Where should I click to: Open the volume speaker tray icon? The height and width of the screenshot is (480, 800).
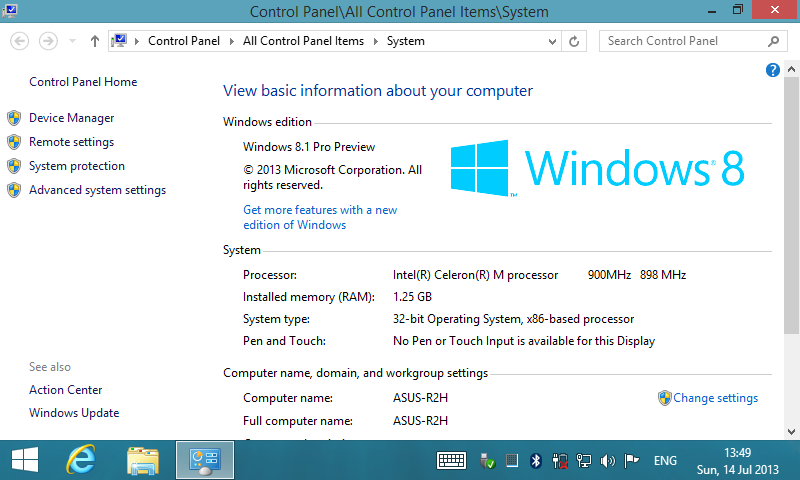(607, 461)
